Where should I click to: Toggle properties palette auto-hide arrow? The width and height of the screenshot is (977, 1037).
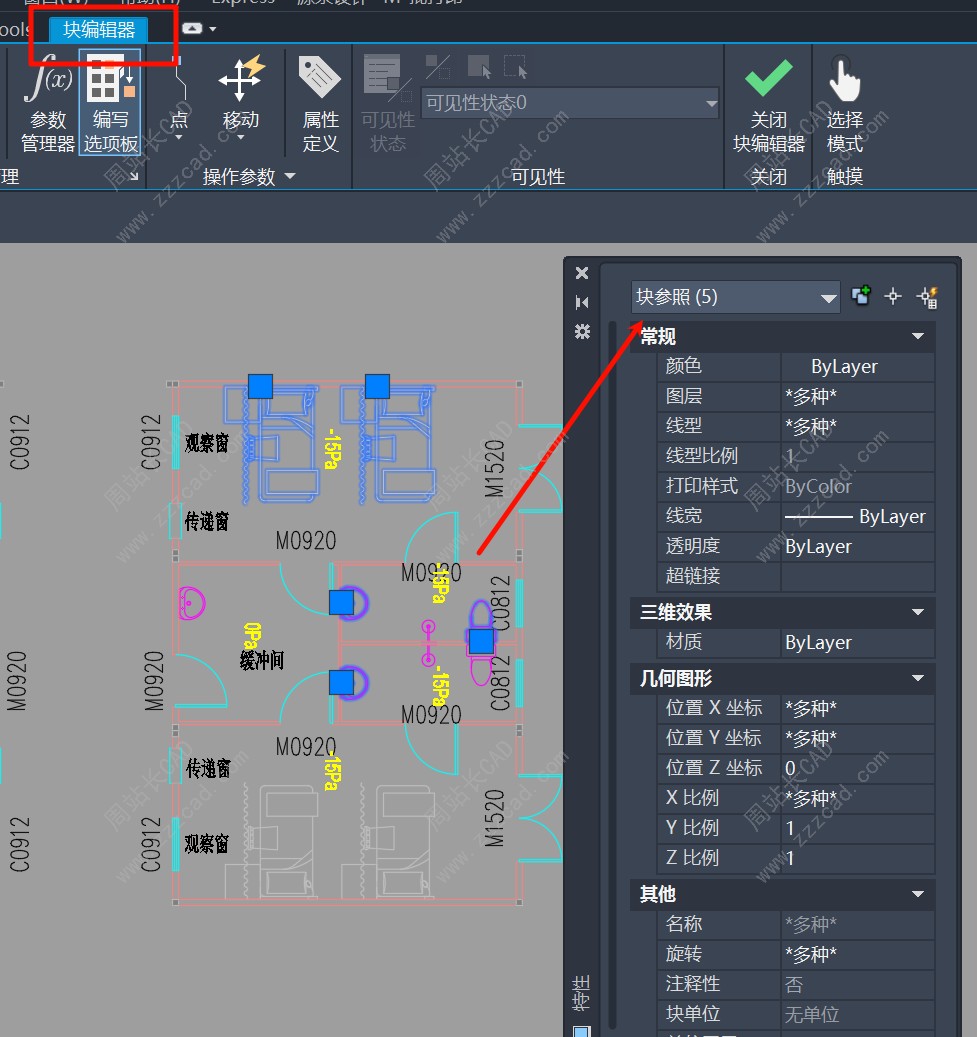(x=582, y=302)
